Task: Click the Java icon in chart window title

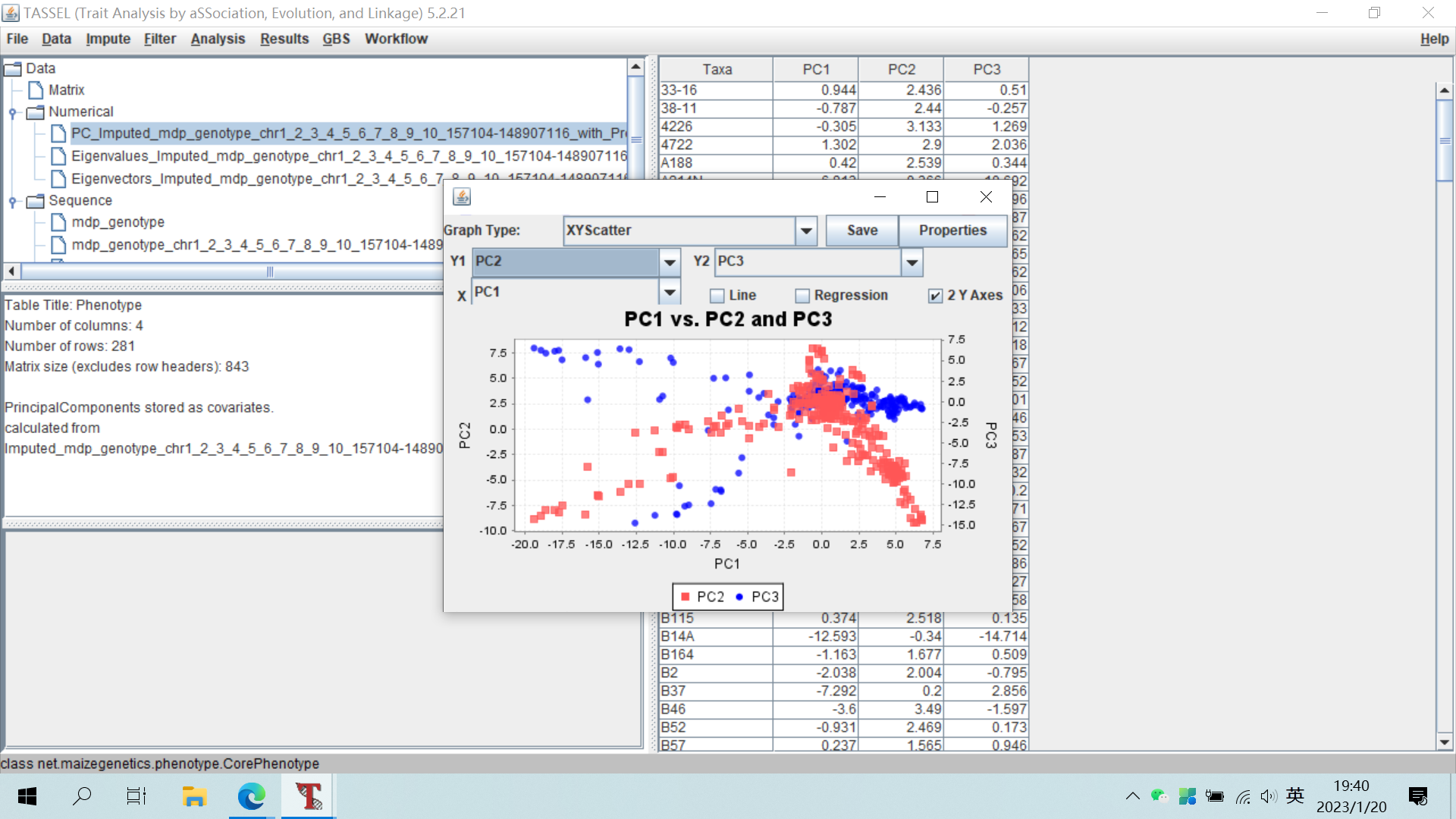Action: [462, 197]
